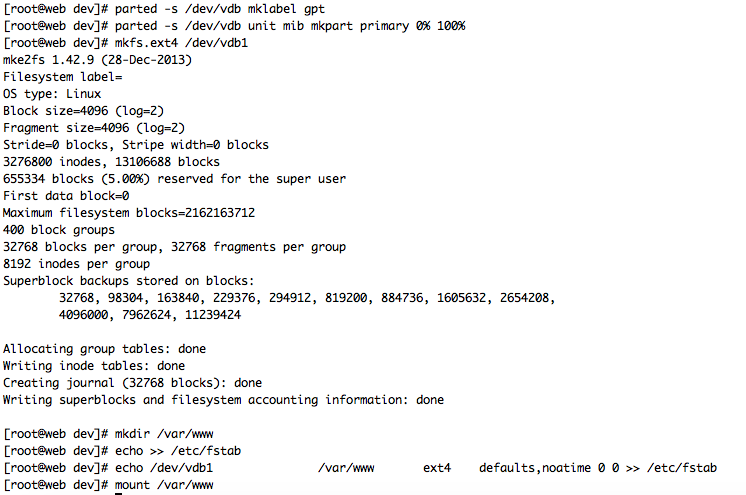
Task: Click the '3276800 inodes' text
Action: (x=52, y=162)
